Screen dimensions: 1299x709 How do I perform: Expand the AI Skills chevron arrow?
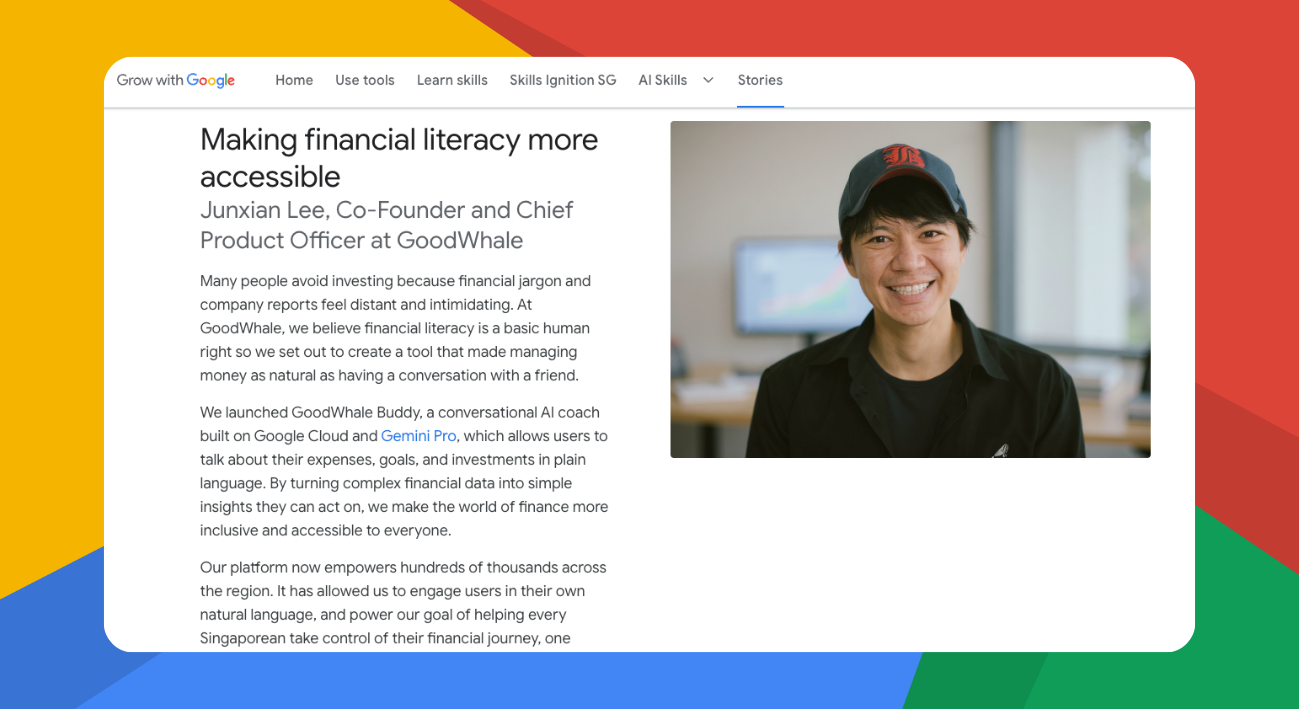[x=708, y=80]
